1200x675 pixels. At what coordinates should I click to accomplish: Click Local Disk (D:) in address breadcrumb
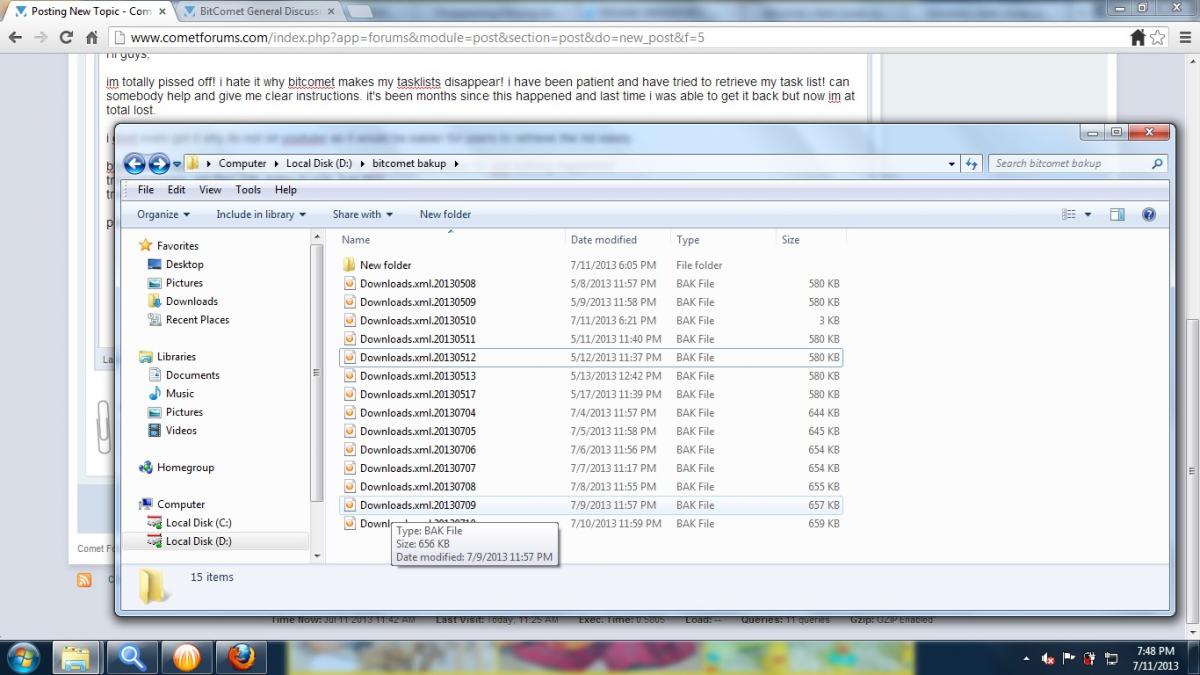[320, 163]
